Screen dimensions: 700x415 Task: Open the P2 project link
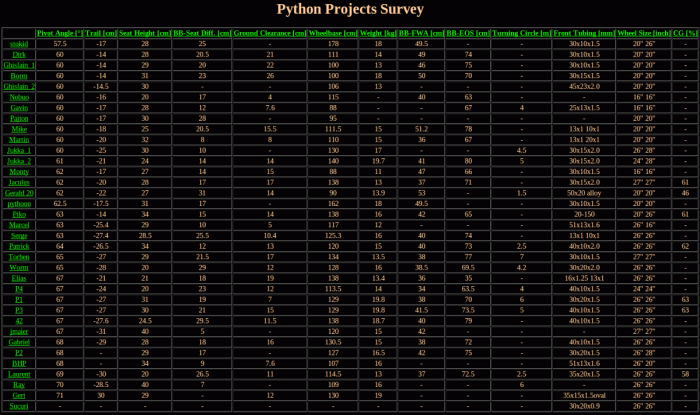pos(19,353)
